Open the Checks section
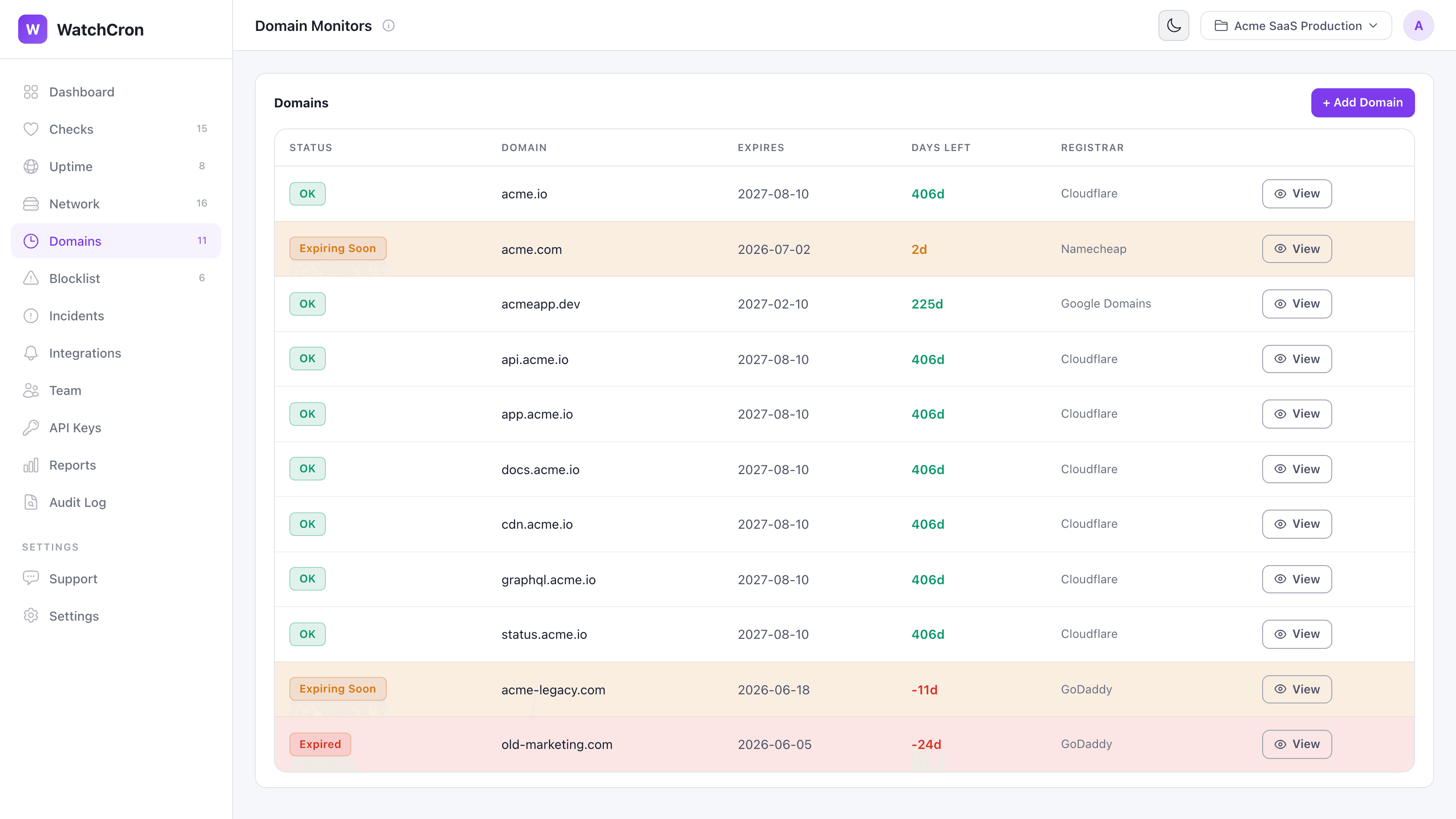This screenshot has height=819, width=1456. (116, 129)
